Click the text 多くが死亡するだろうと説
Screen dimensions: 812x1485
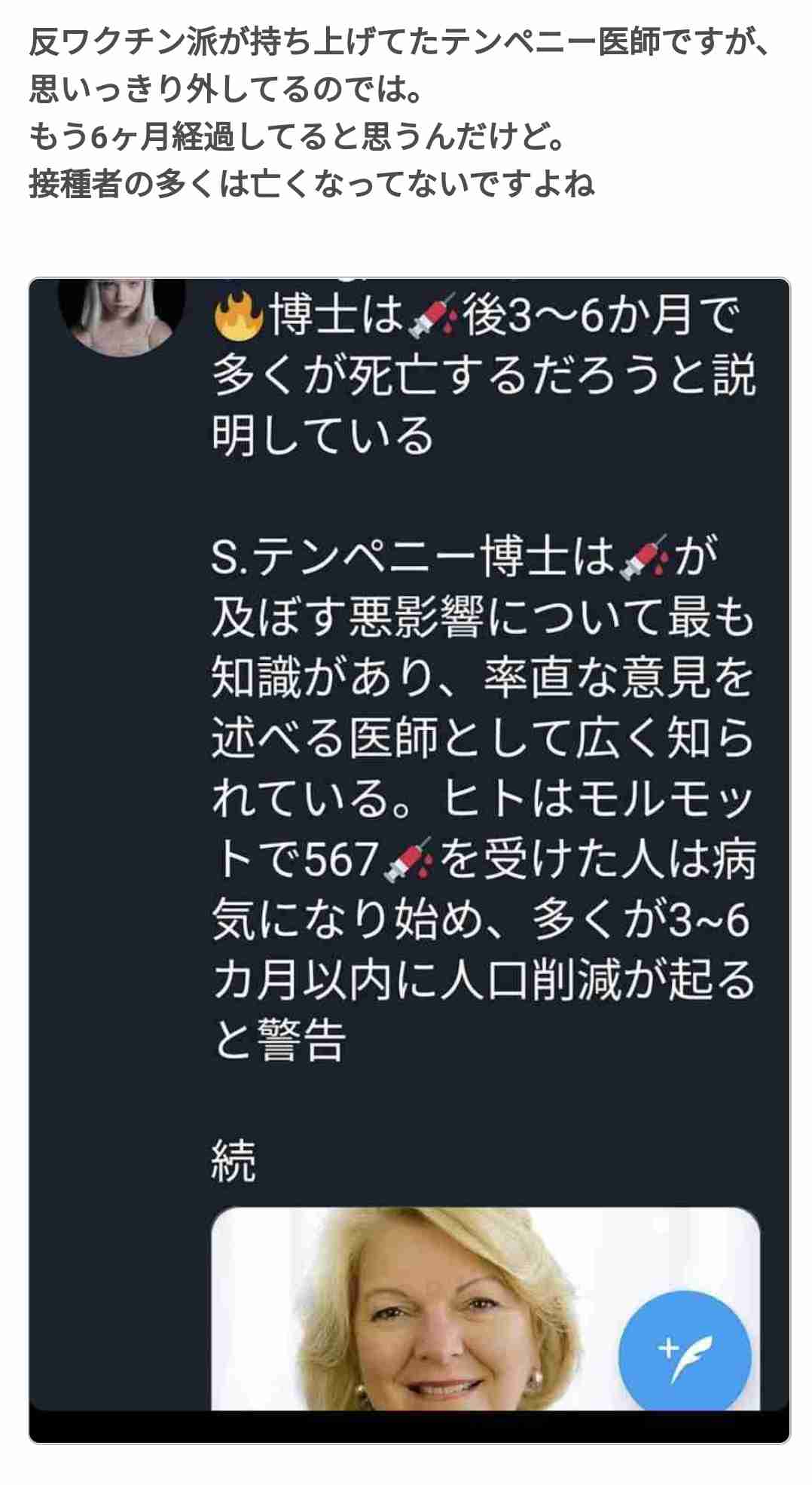(484, 375)
